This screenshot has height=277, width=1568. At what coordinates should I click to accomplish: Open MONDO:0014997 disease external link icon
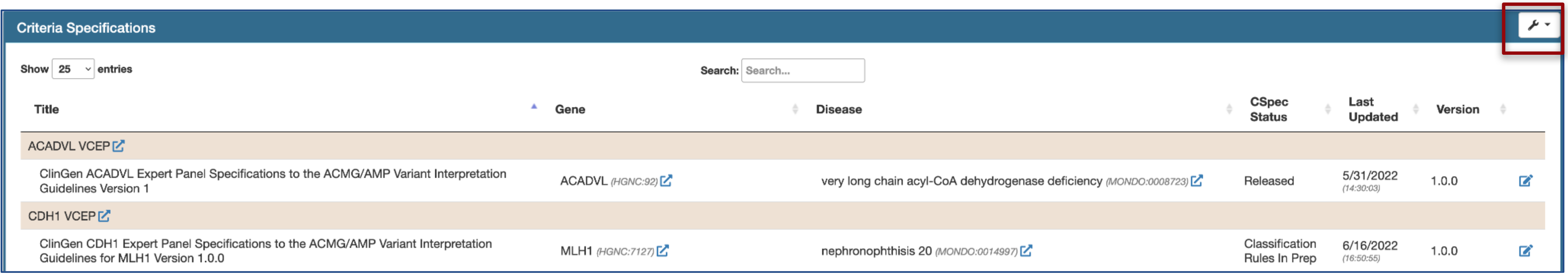1026,251
